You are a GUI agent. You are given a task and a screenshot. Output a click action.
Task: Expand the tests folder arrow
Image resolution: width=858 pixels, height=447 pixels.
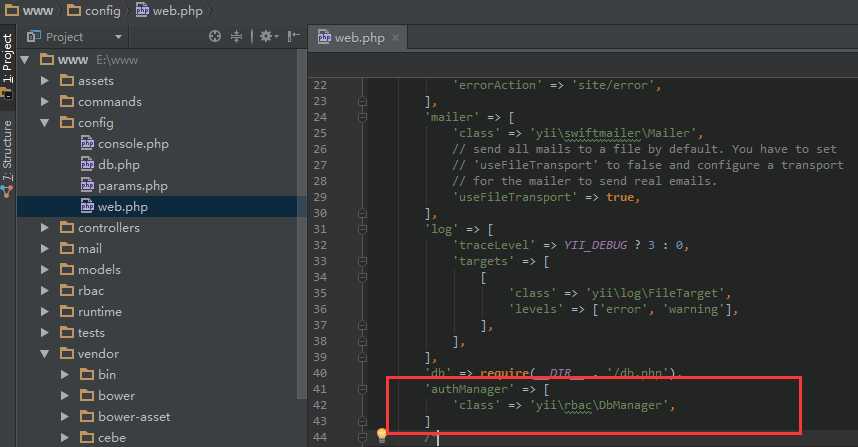[45, 333]
